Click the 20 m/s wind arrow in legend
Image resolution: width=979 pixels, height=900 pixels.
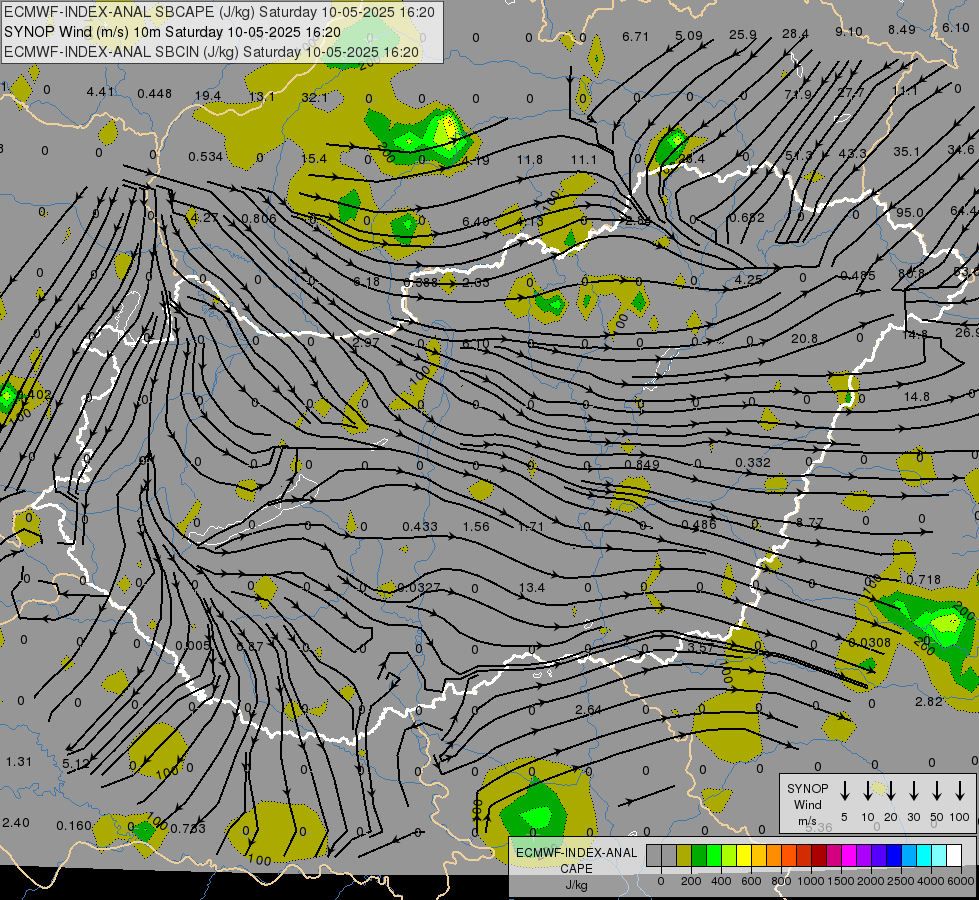pyautogui.click(x=890, y=791)
